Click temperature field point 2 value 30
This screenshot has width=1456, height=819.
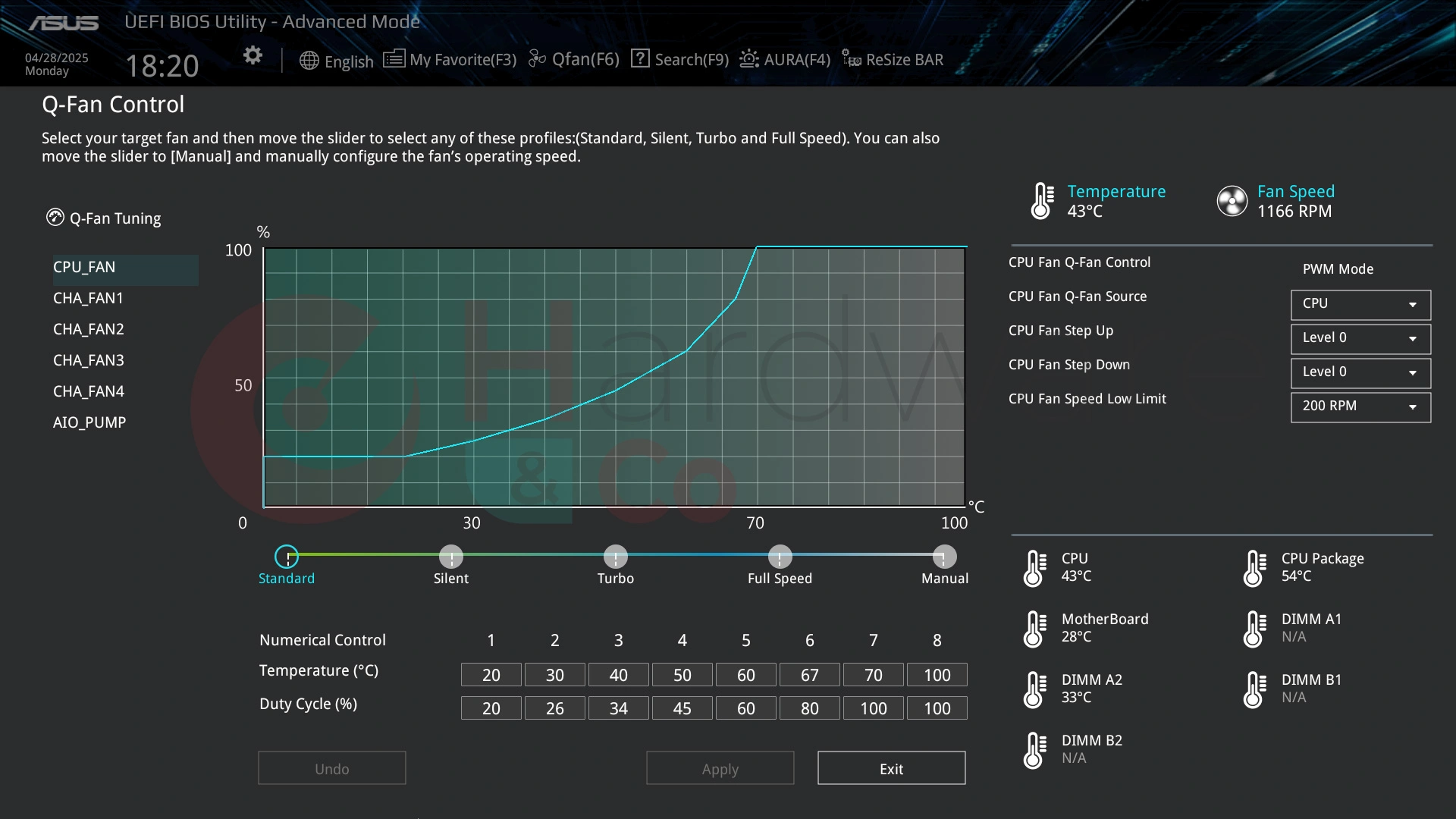(x=554, y=675)
